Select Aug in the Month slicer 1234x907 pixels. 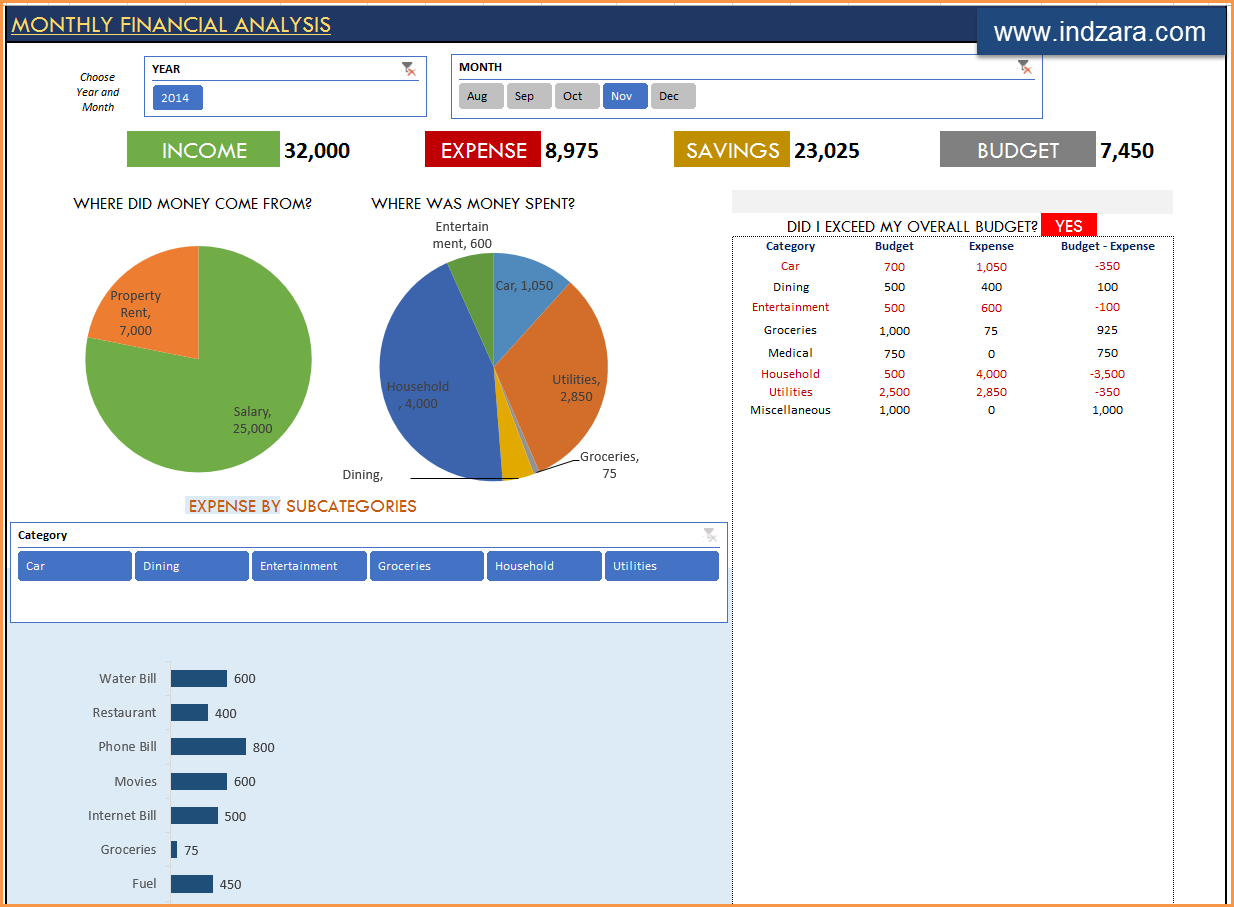click(480, 95)
